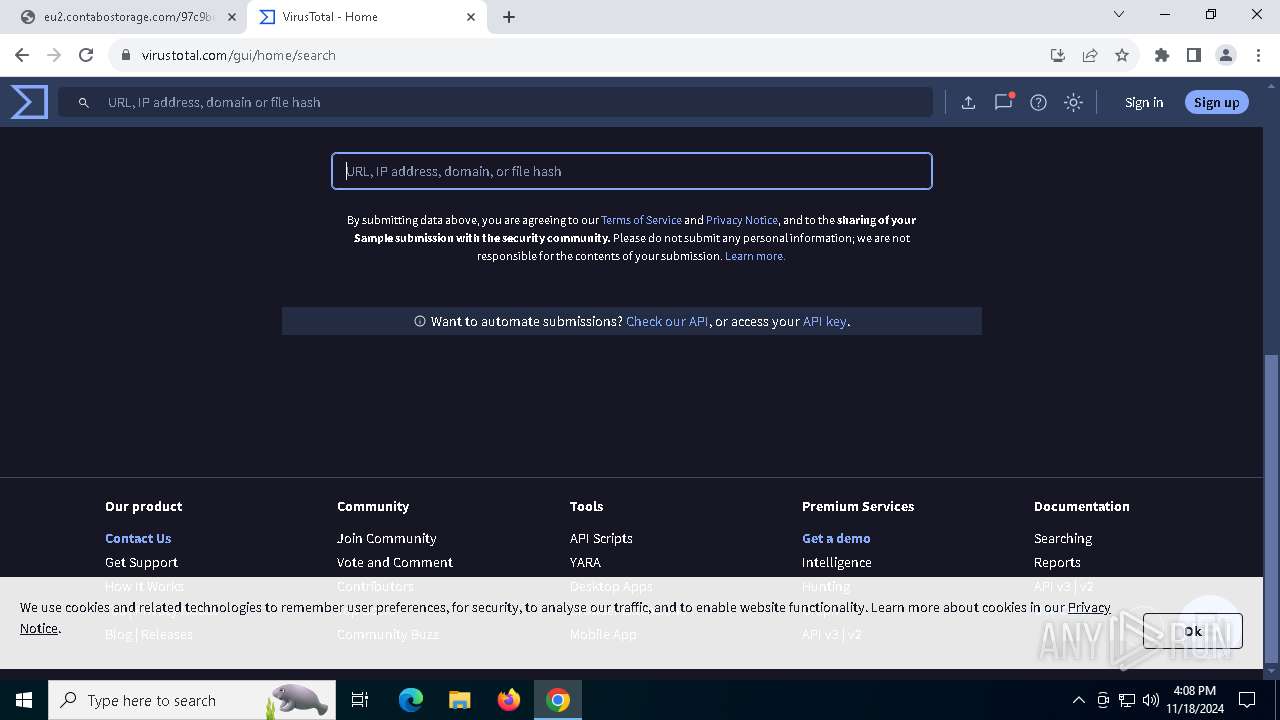Accept cookies with Ok button

1193,631
